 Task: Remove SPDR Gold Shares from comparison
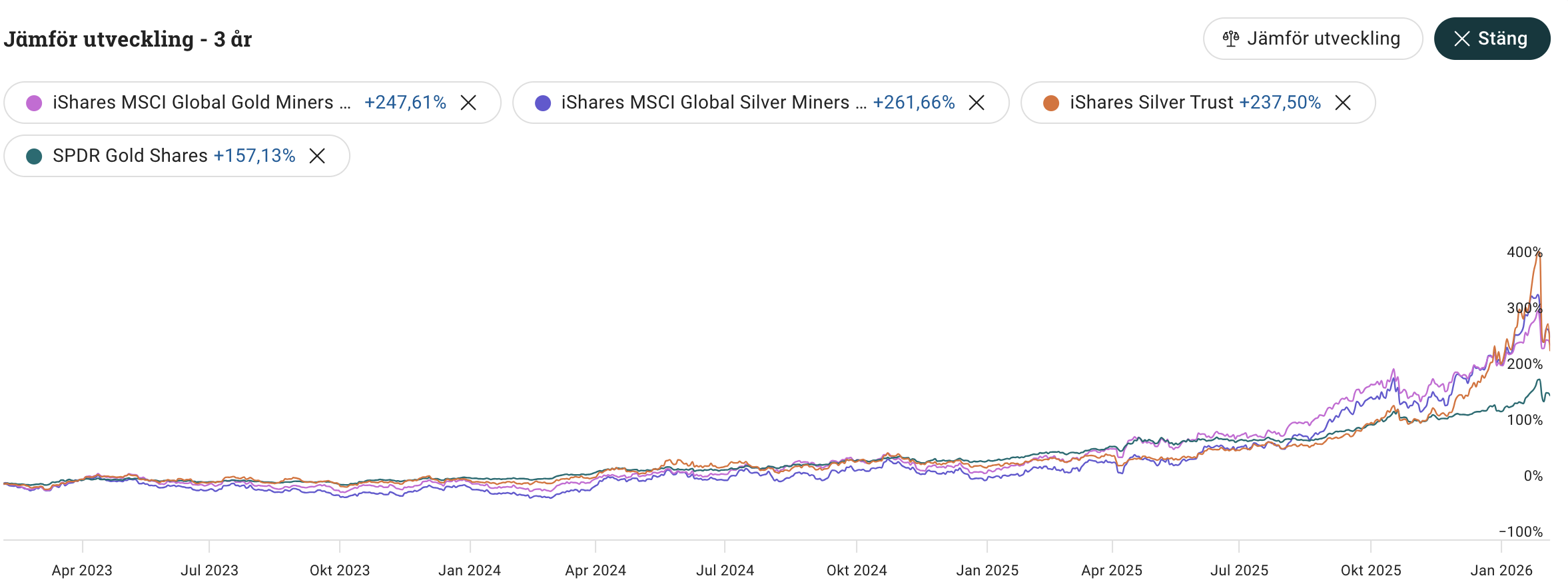point(317,156)
